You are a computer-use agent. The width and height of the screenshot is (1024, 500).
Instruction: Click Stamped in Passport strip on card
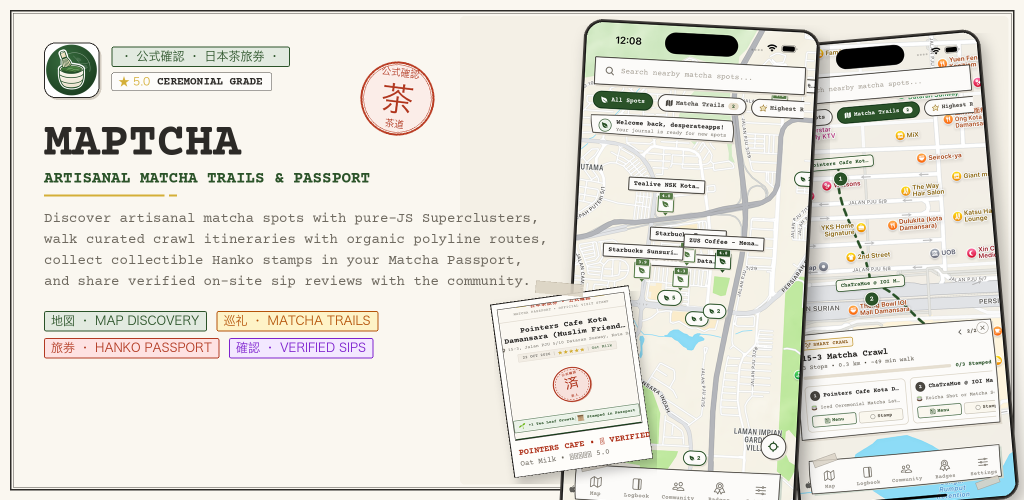[578, 416]
